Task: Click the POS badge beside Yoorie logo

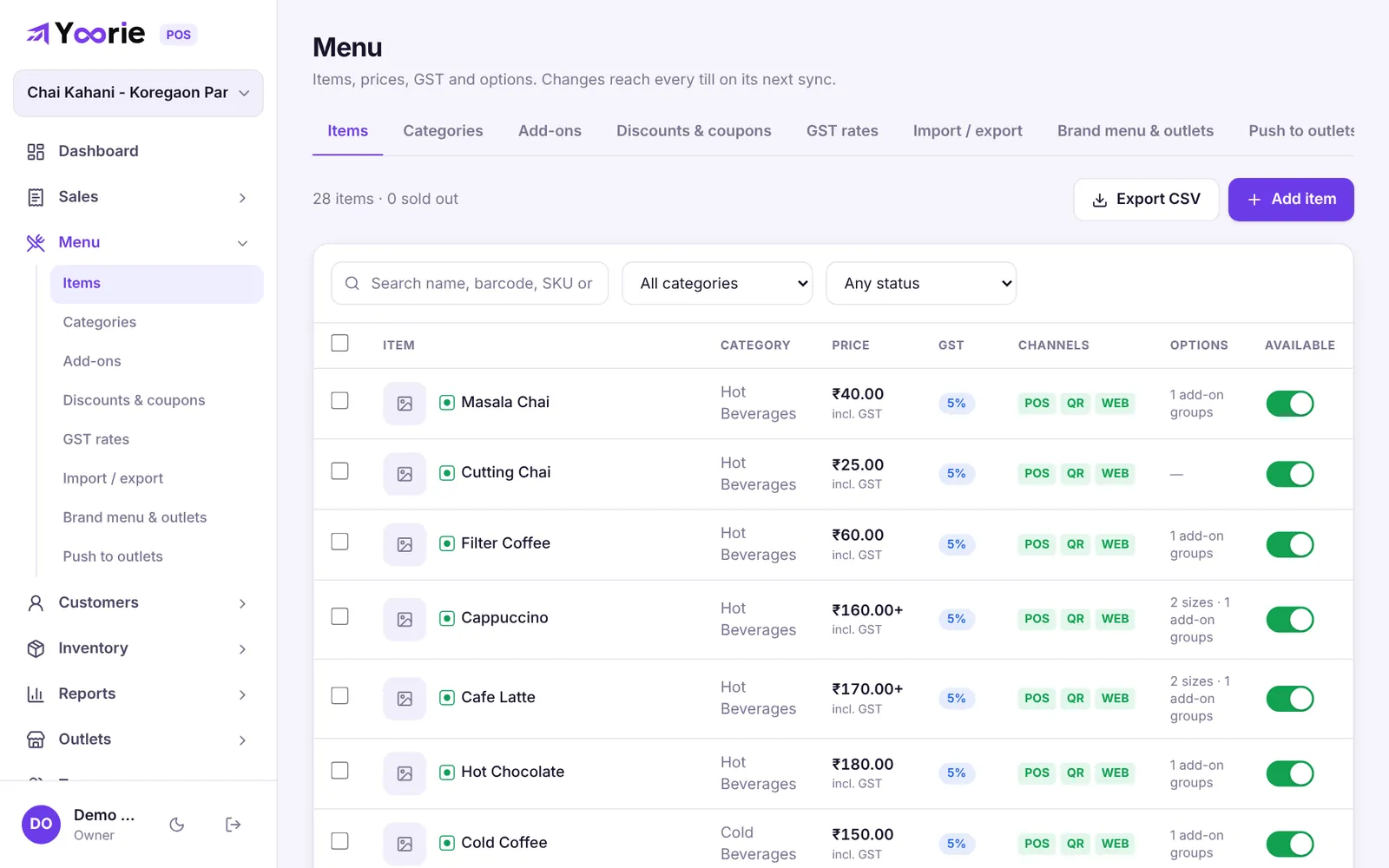Action: [178, 35]
